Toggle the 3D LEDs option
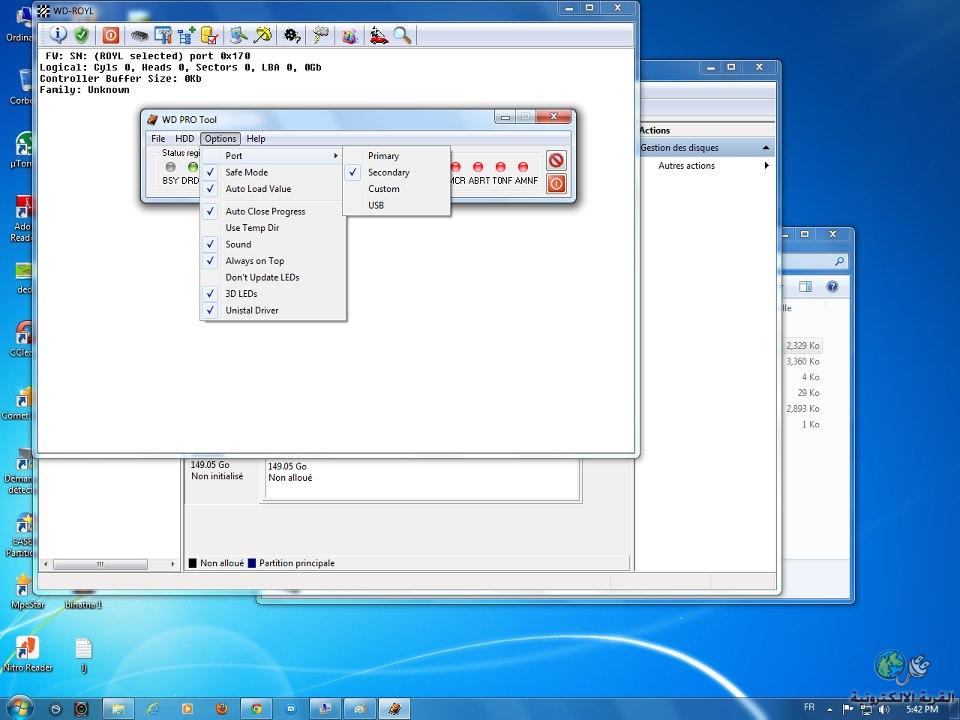 pos(273,294)
